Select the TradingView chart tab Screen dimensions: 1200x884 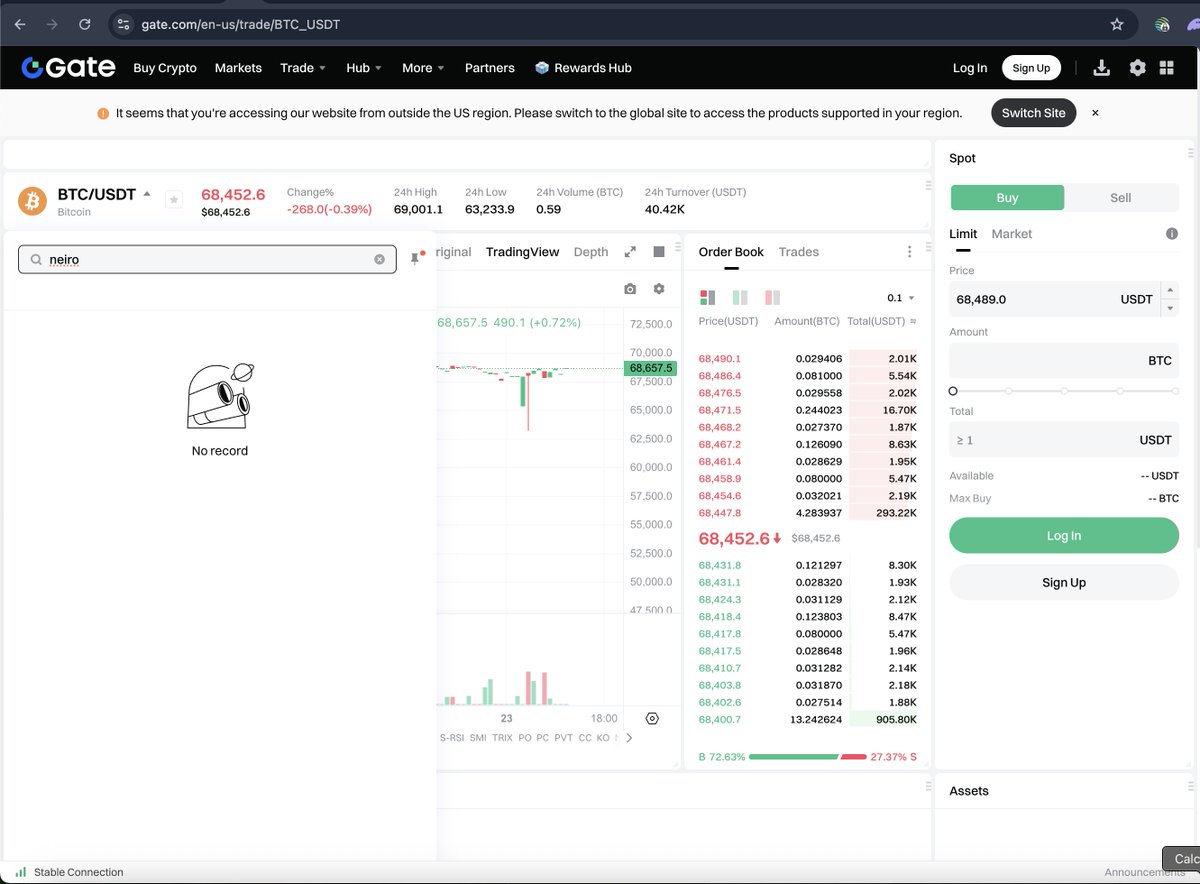click(x=522, y=252)
